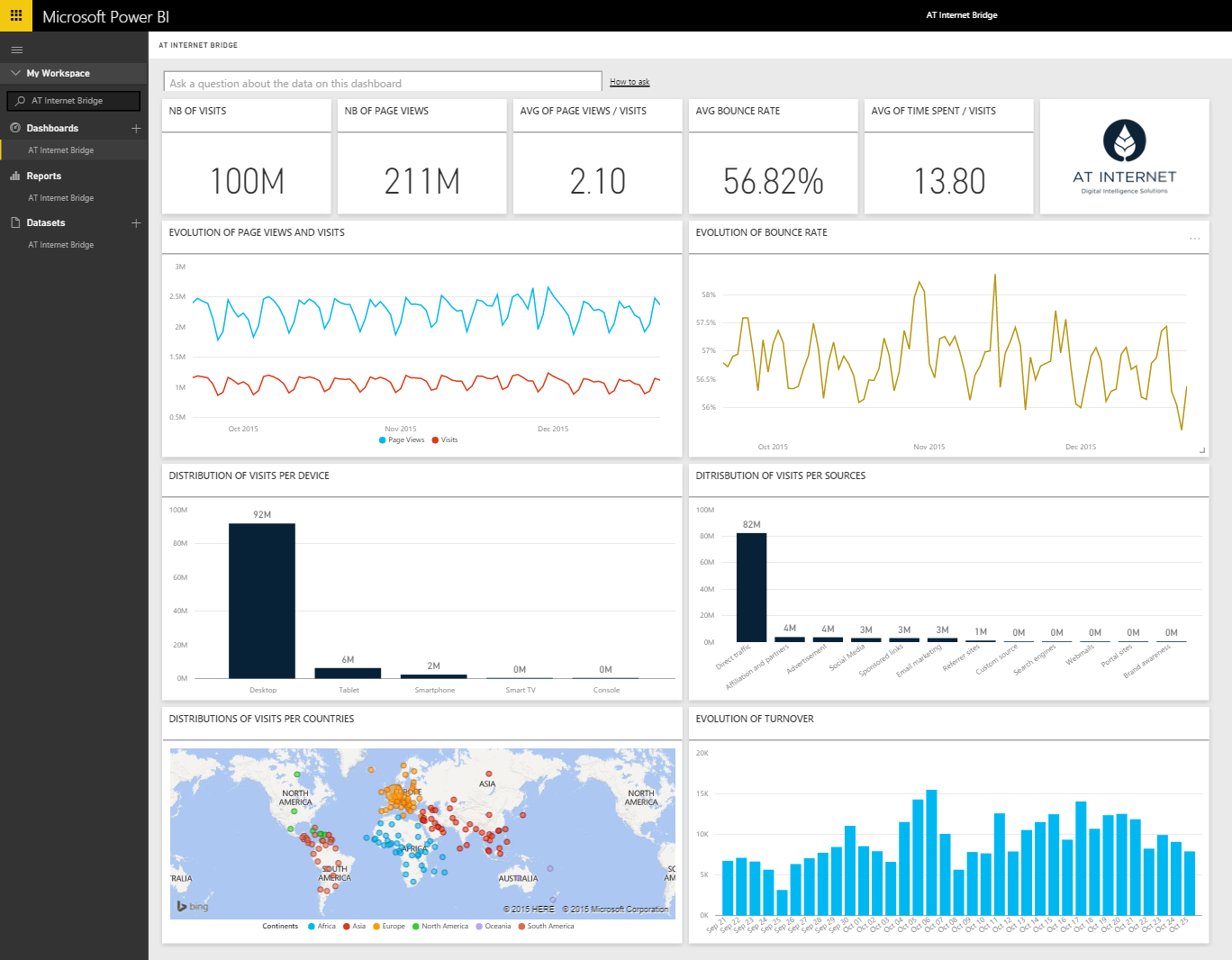This screenshot has width=1232, height=960.
Task: Open the AVG OF PAGE VIEWS / VISITS tile
Action: click(x=598, y=157)
